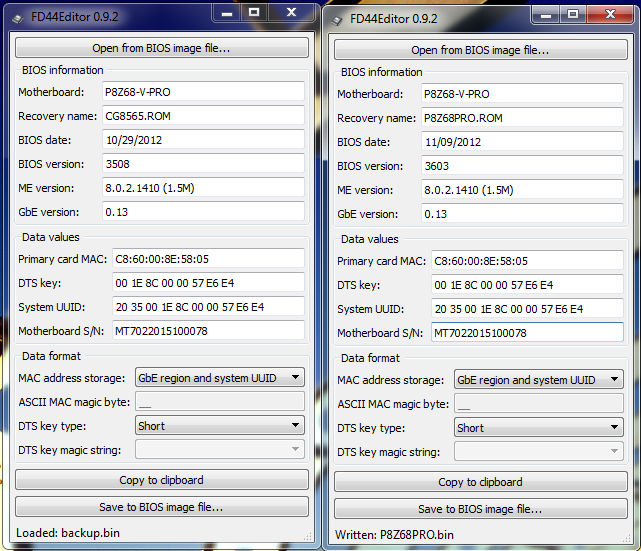Minimize the left FD44Editor window
This screenshot has width=641, height=551.
[x=226, y=13]
